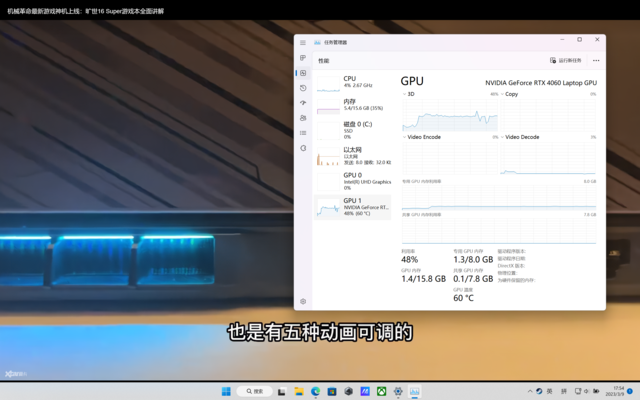Open the Startup apps page icon

(x=303, y=103)
